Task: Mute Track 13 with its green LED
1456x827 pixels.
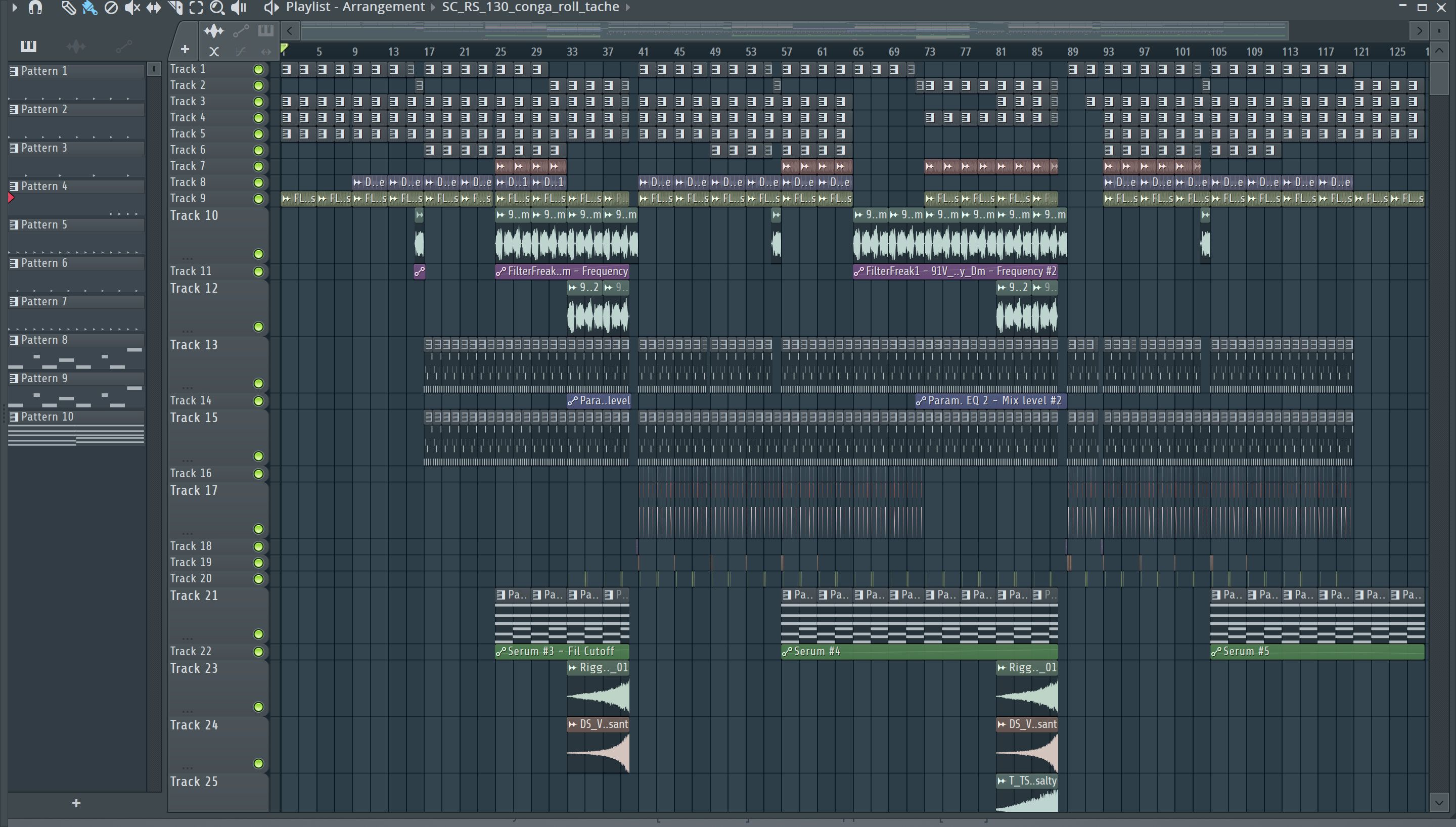Action: (258, 383)
